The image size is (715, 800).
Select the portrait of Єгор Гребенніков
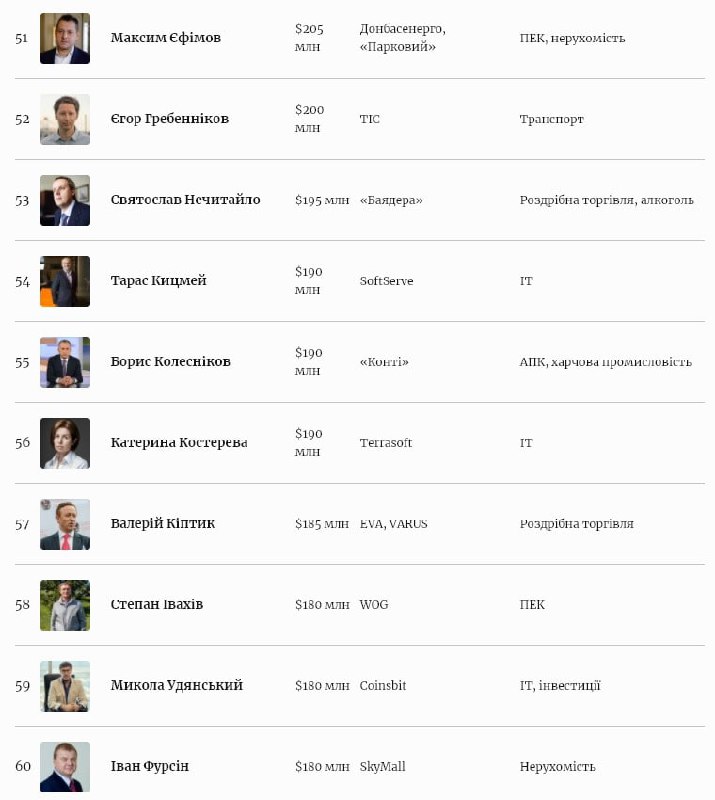(x=65, y=119)
